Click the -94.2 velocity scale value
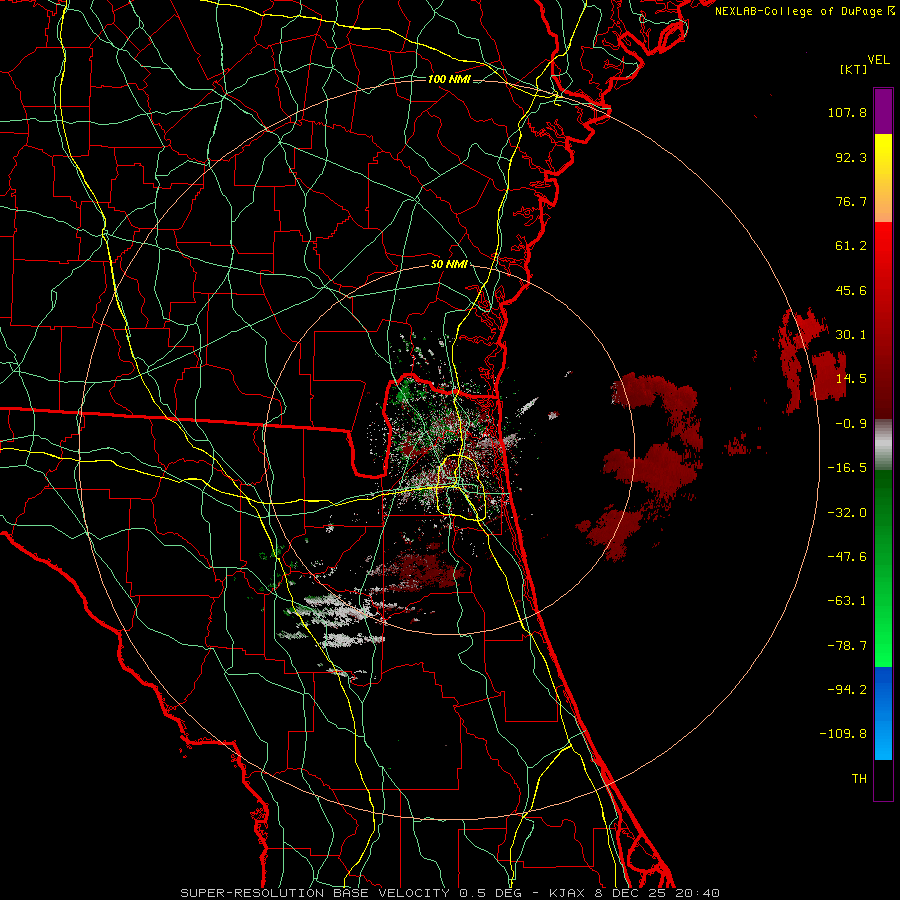Screen dimensions: 900x900 coord(847,690)
